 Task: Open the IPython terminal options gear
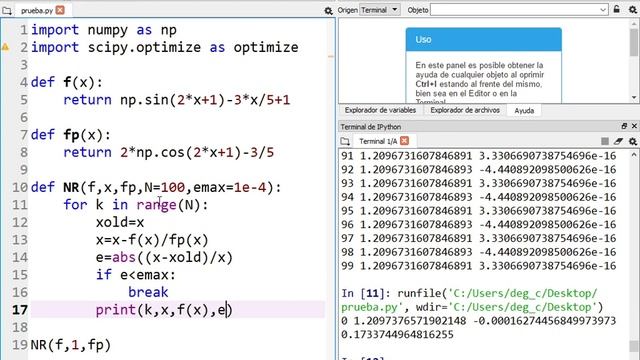pyautogui.click(x=633, y=141)
